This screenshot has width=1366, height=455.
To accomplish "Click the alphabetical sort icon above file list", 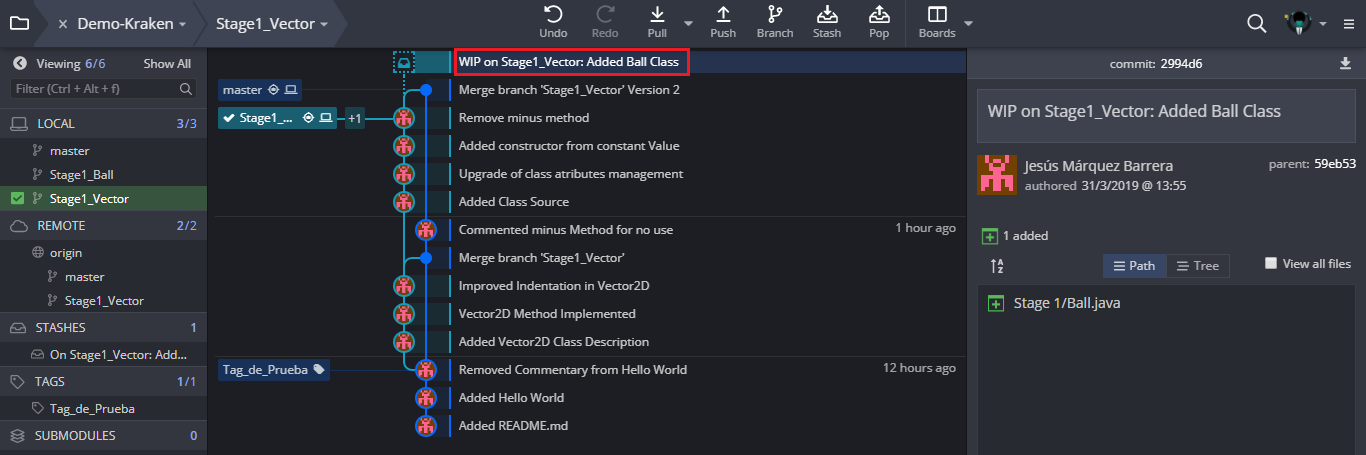I will point(997,266).
